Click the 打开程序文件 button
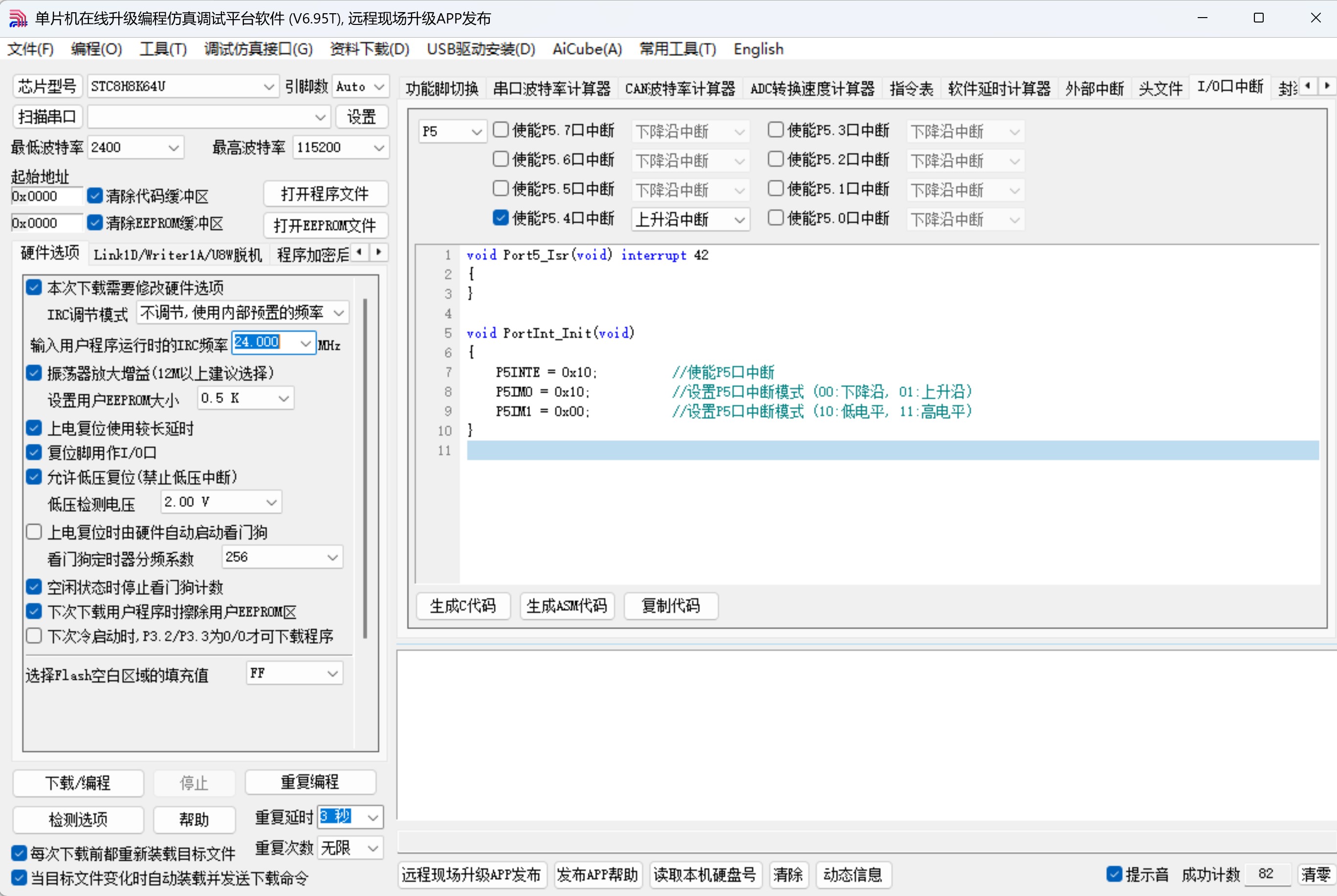 (x=325, y=194)
